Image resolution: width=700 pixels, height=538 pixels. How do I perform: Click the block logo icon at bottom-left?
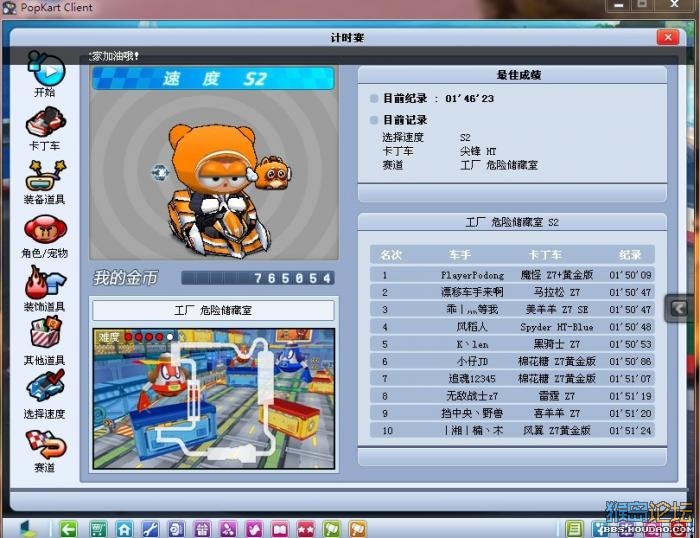28,529
